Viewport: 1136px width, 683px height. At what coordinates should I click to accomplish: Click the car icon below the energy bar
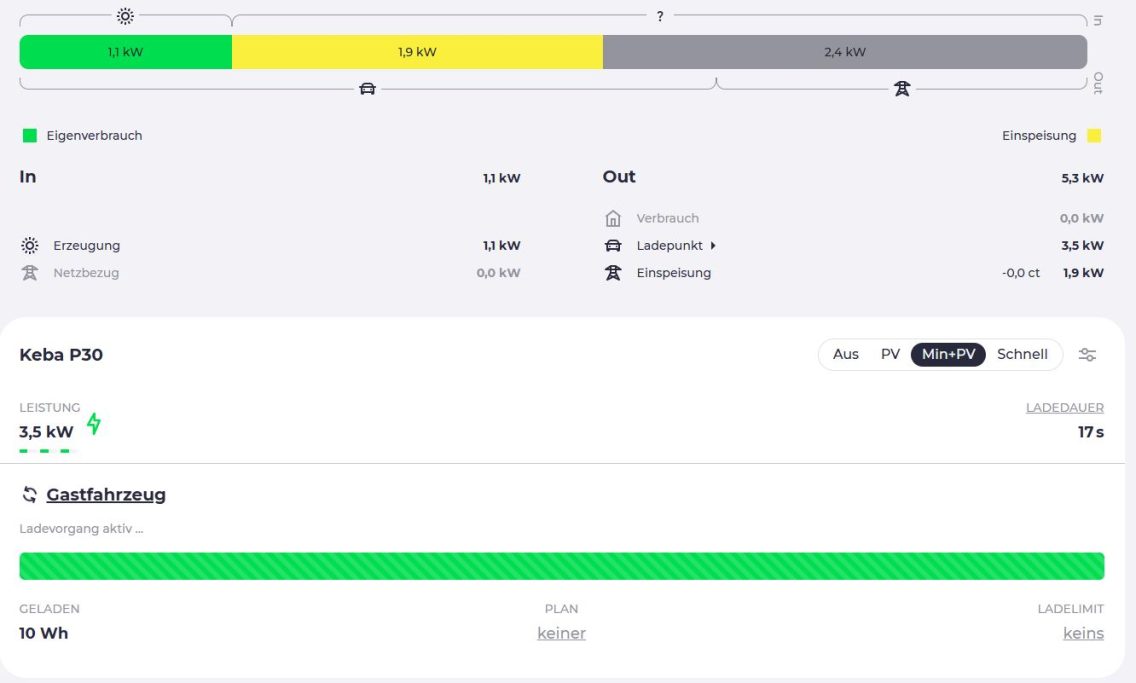(x=367, y=89)
